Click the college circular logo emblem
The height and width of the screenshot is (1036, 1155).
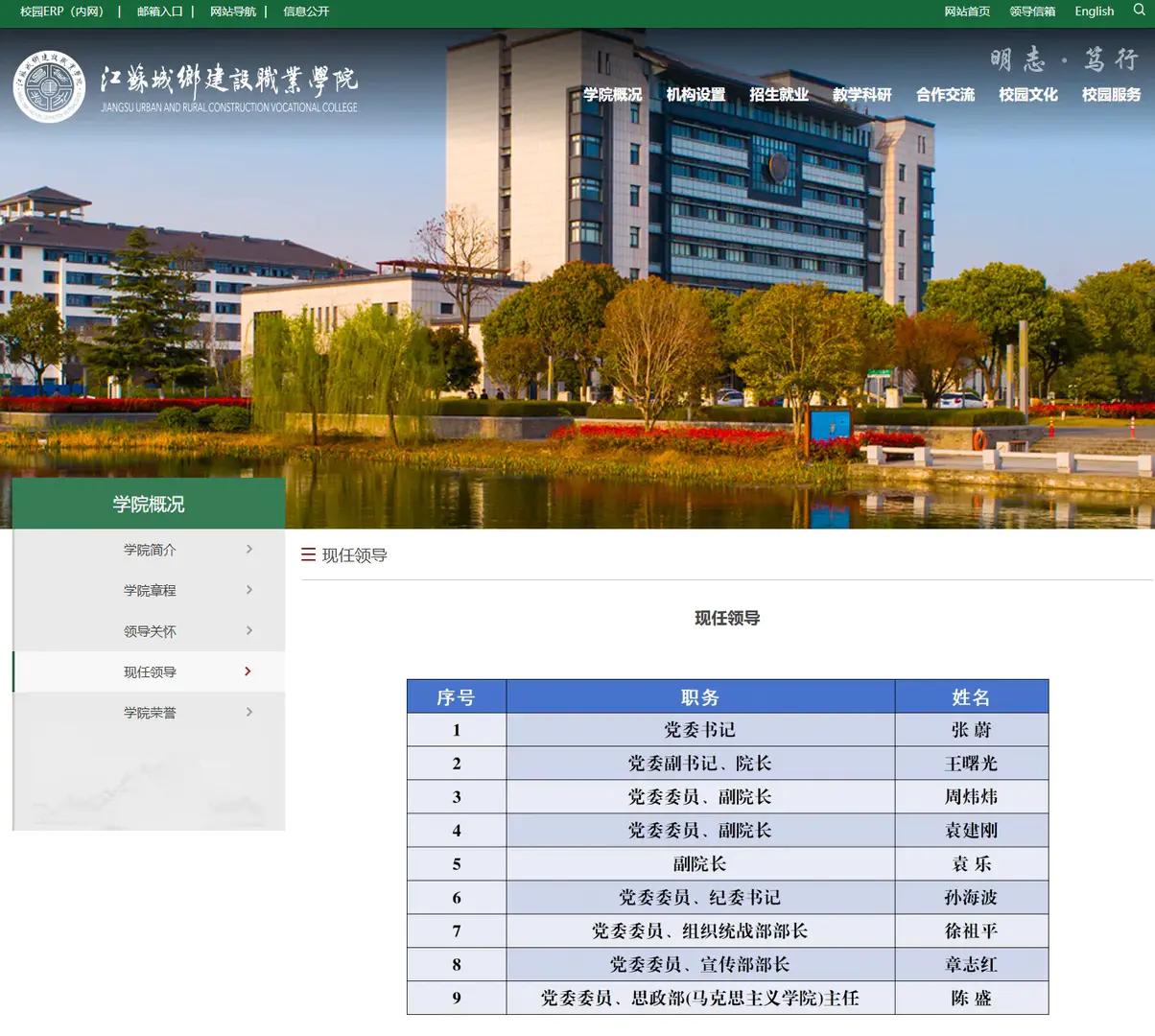coord(49,87)
